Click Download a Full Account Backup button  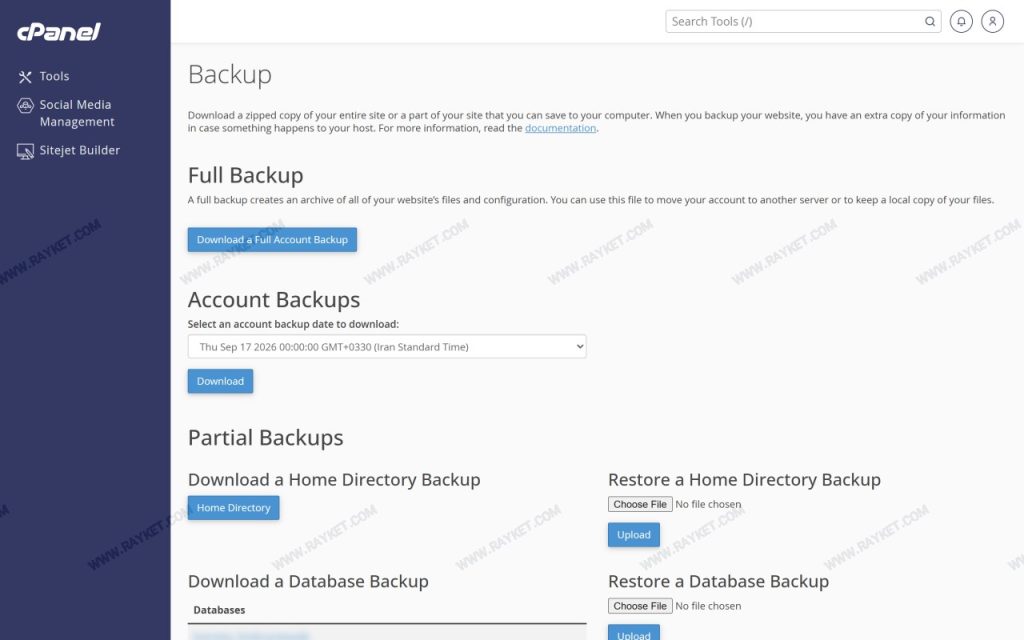pos(272,240)
